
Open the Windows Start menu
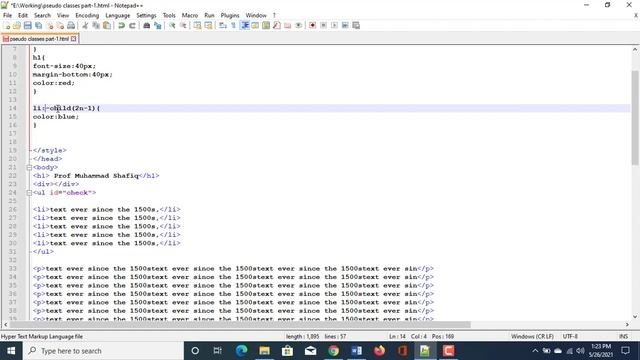point(11,351)
